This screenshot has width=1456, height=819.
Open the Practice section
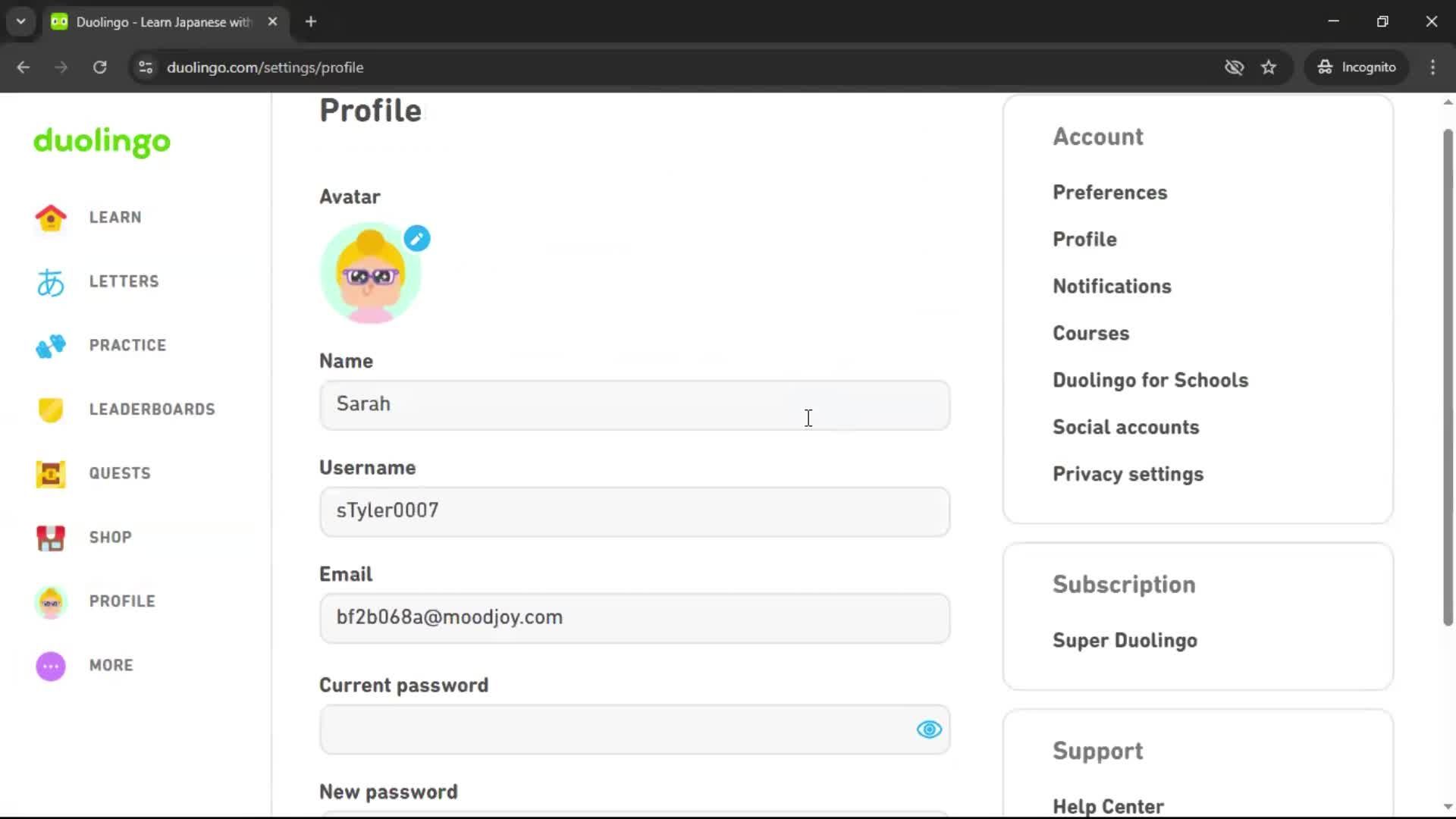127,345
